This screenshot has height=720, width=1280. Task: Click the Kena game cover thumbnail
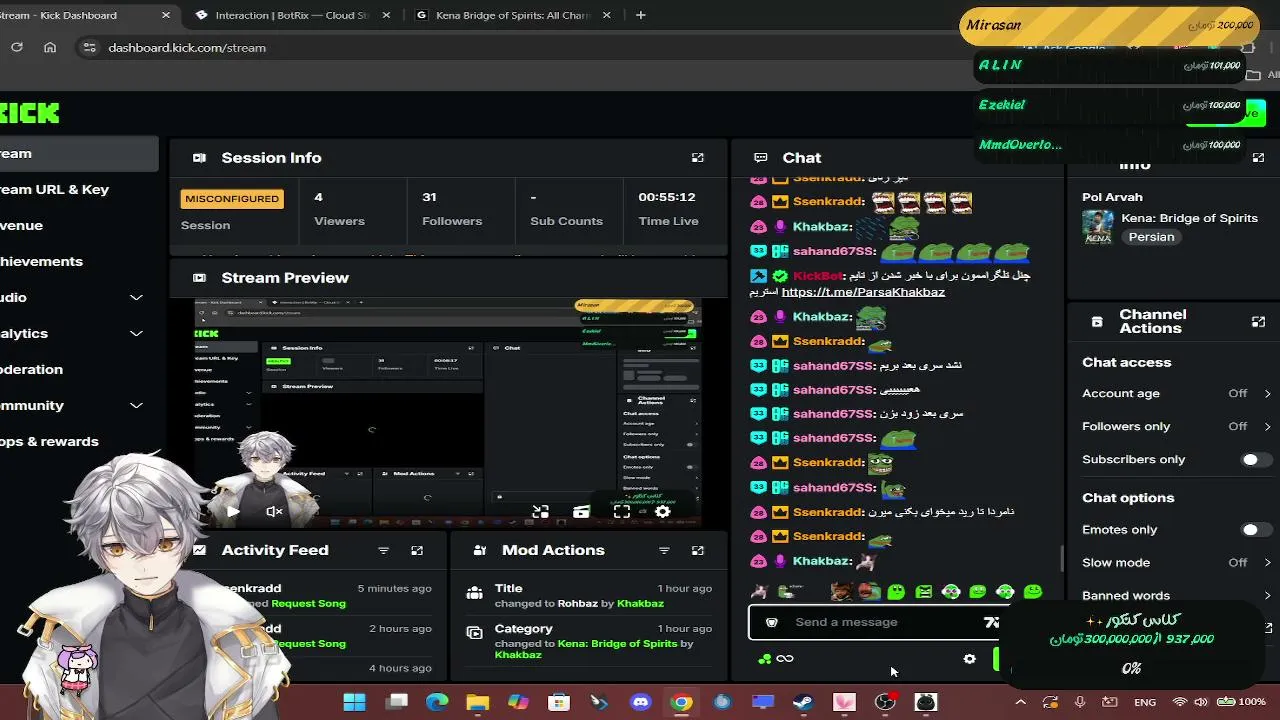[1098, 227]
